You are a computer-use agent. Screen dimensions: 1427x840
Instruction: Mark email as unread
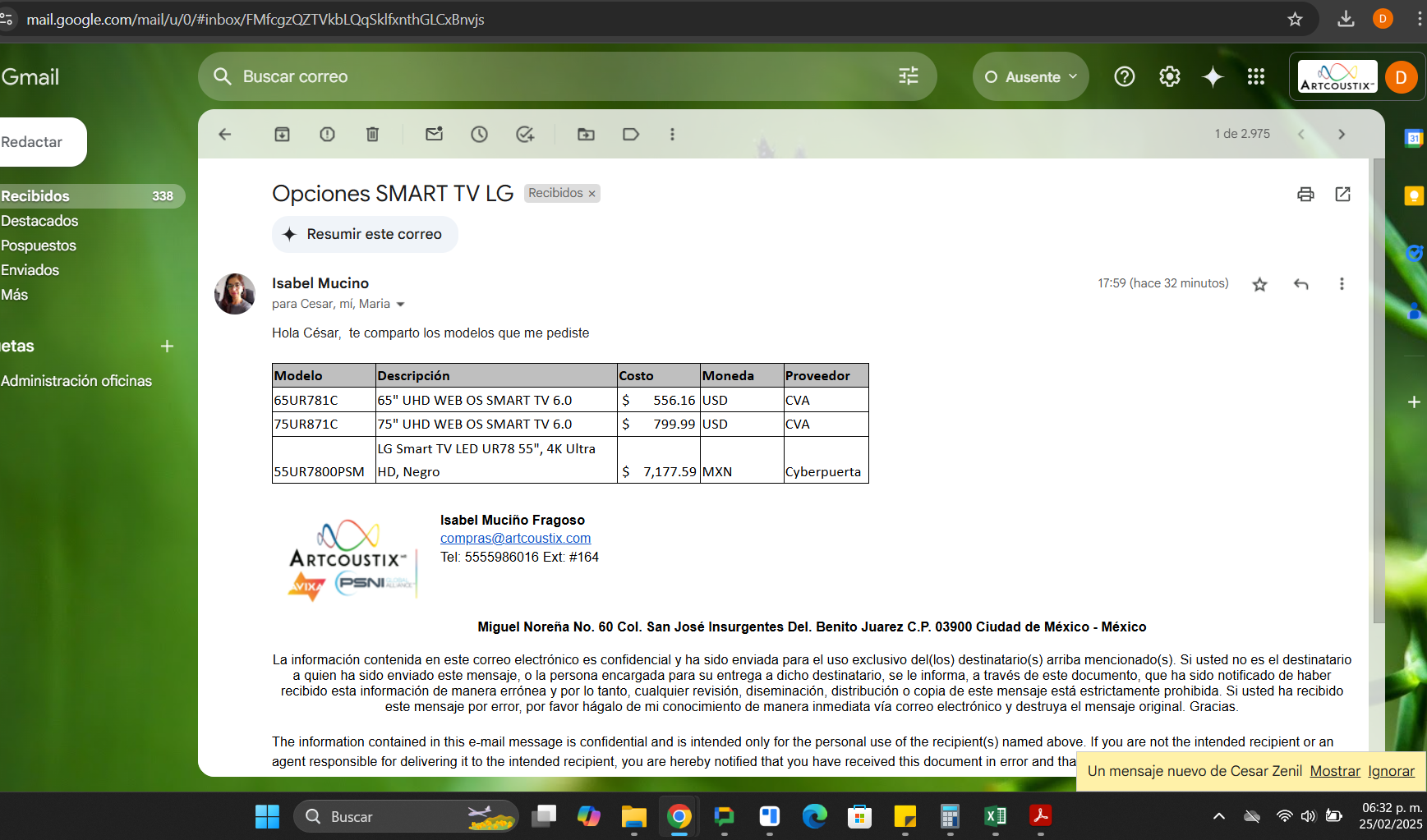point(434,134)
